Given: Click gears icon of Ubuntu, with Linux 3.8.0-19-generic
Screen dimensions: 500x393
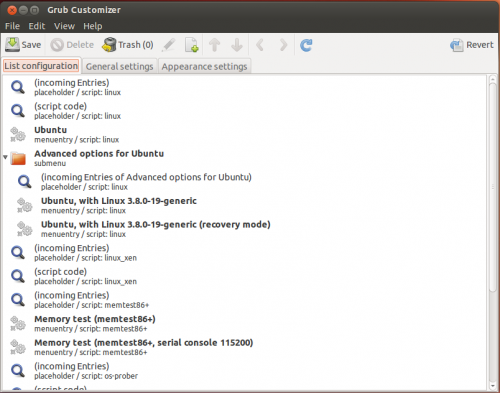Looking at the screenshot, I should [x=25, y=205].
